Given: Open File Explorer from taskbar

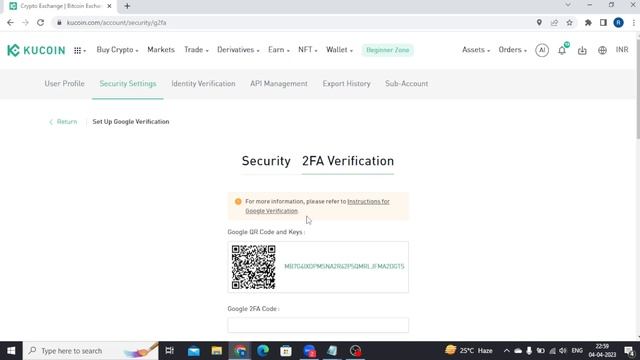Looking at the screenshot, I should [x=216, y=351].
